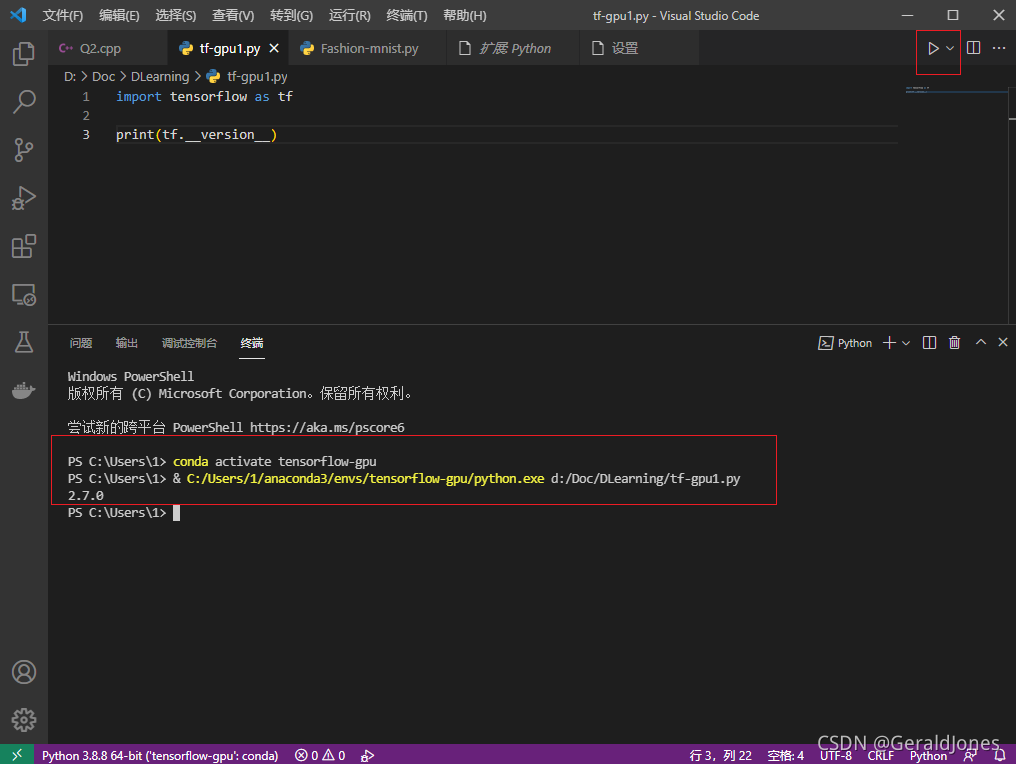Click the debug launch status bar icon
The height and width of the screenshot is (764, 1016).
(x=367, y=756)
